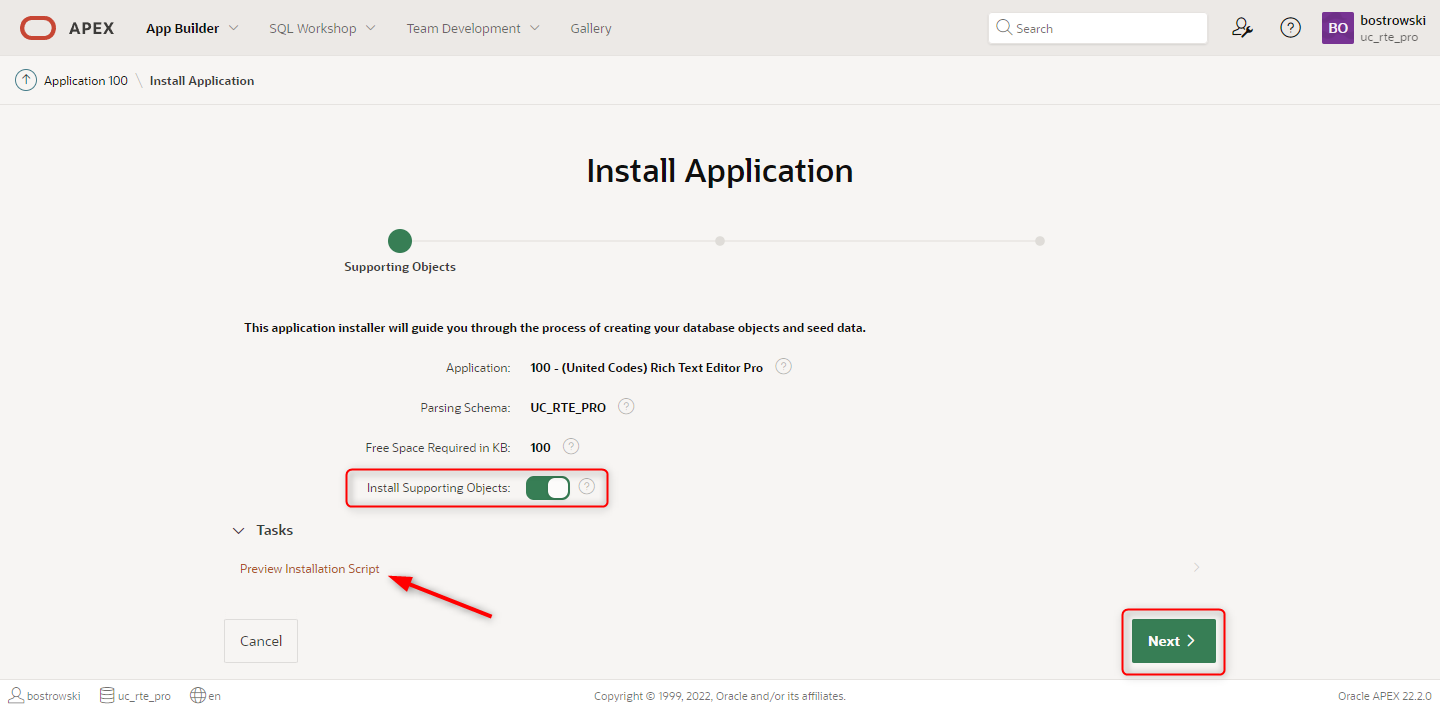Click the chevron at the Preview Installation Script row

click(1196, 567)
